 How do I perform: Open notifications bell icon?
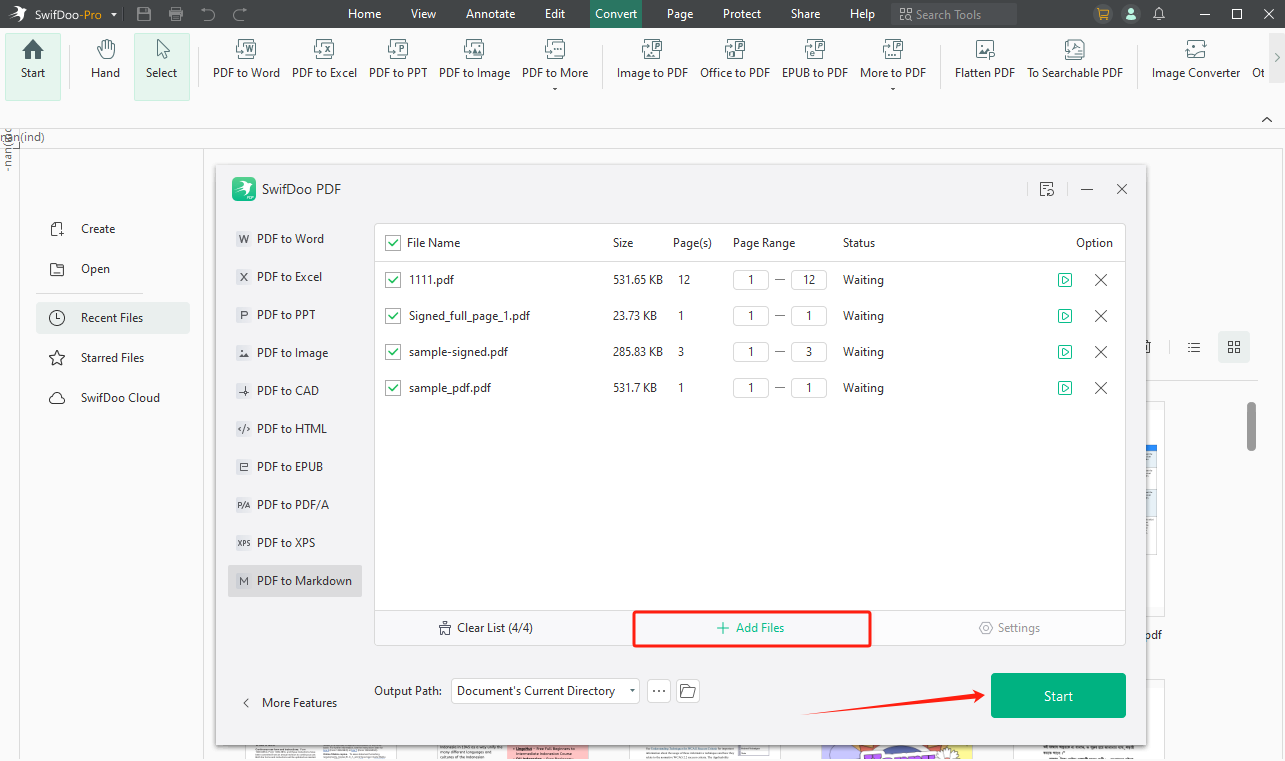coord(1159,14)
